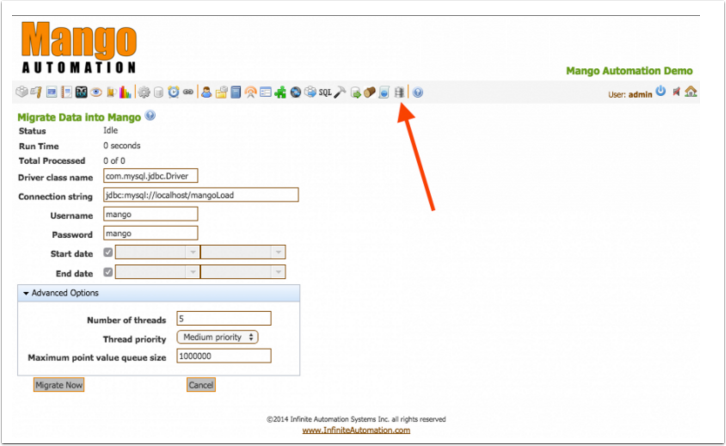
Task: Open the chain link icon
Action: [188, 92]
